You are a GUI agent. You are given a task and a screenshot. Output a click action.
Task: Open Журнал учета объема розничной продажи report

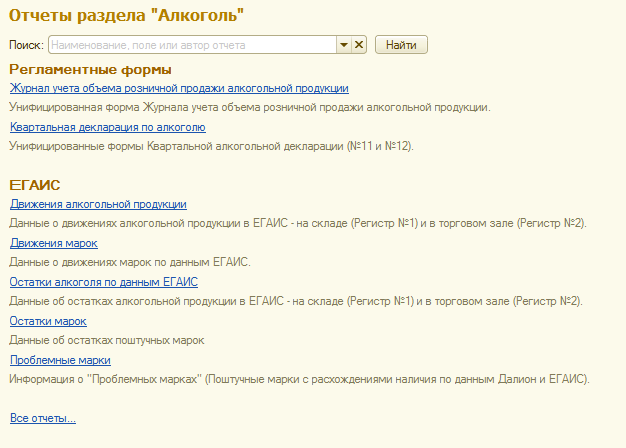179,88
